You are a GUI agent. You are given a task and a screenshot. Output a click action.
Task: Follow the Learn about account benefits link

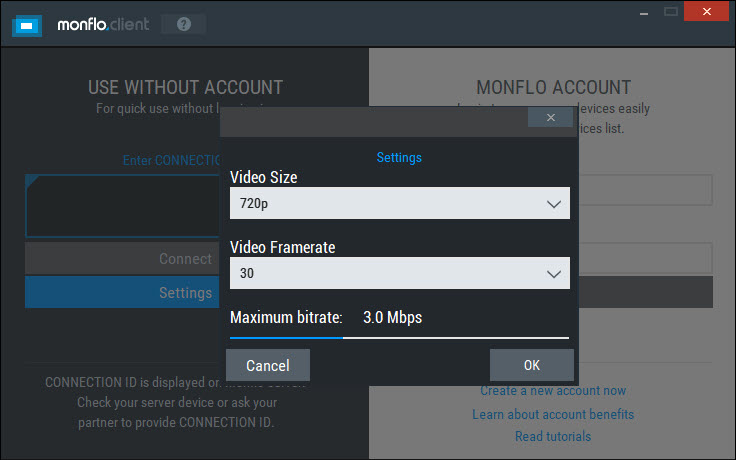click(553, 414)
